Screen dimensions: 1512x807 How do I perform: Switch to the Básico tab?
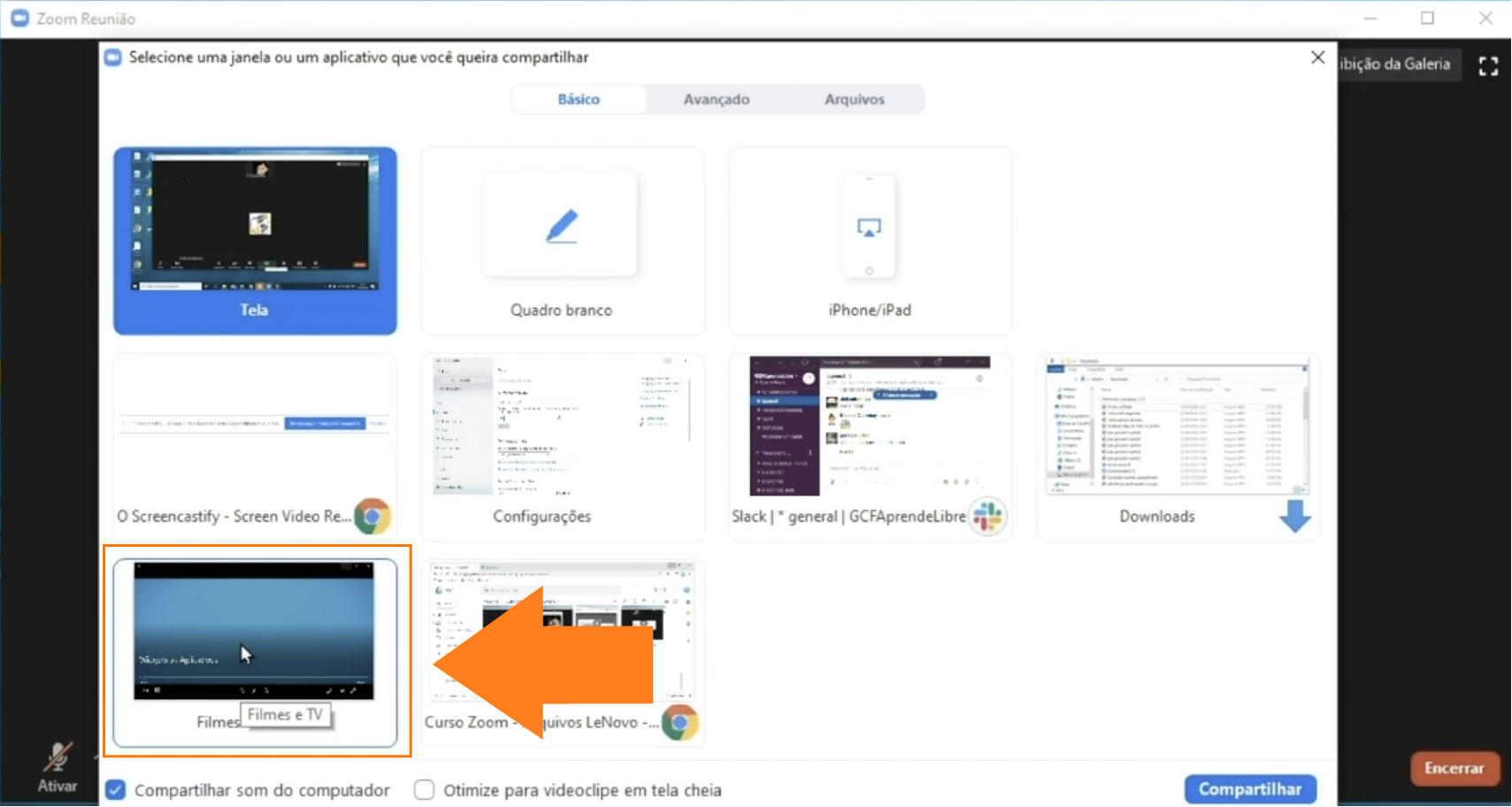click(579, 99)
